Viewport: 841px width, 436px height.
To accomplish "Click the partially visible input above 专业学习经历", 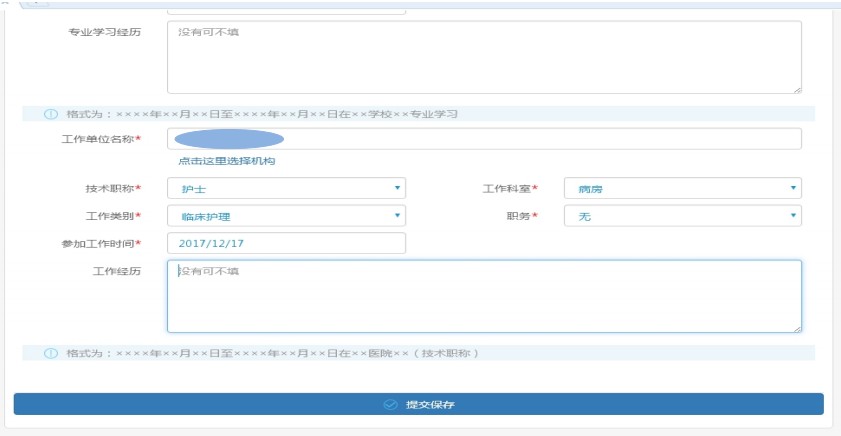I will click(286, 9).
